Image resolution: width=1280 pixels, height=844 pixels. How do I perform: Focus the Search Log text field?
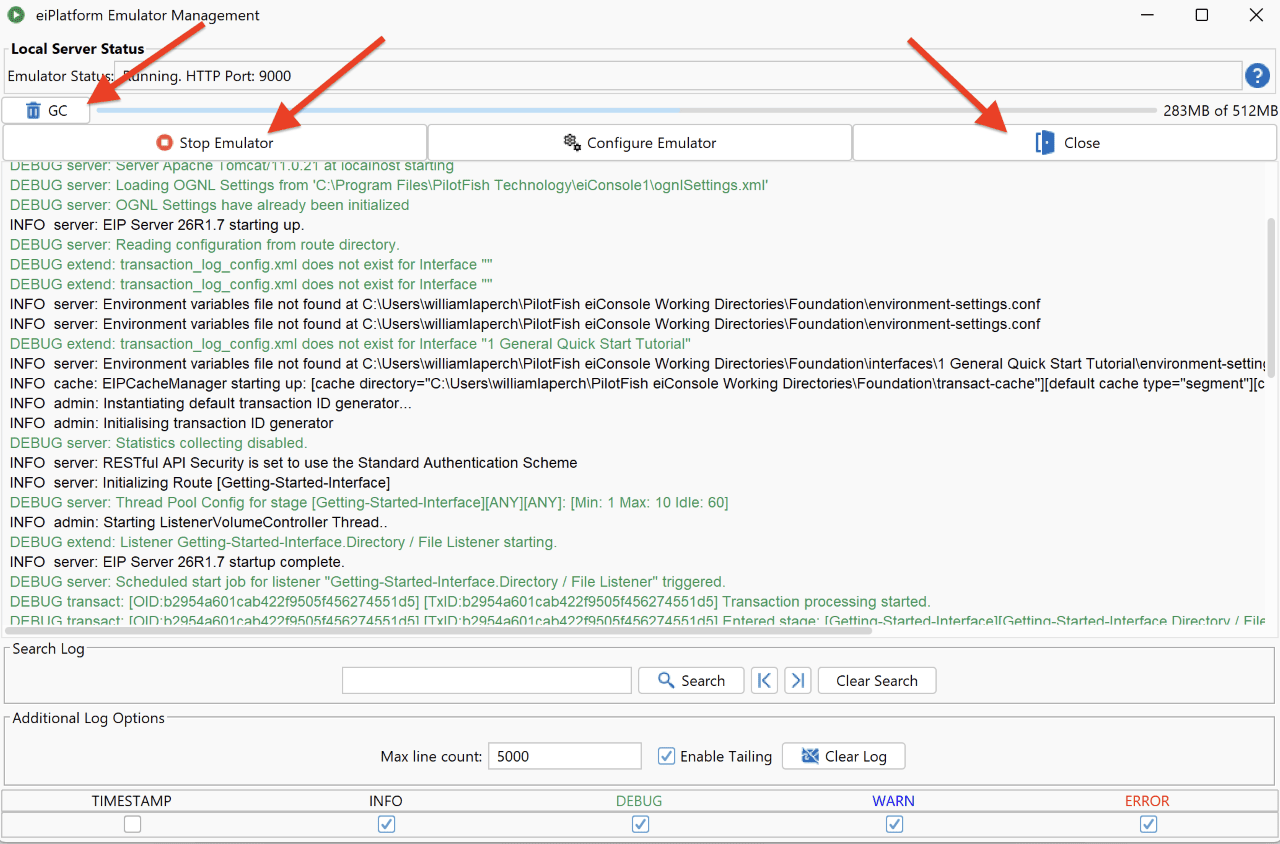[486, 681]
